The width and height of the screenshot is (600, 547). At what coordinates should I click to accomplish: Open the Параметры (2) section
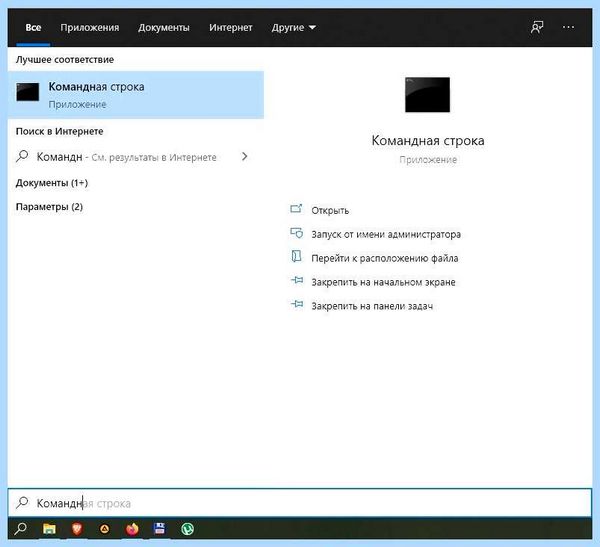pos(49,207)
